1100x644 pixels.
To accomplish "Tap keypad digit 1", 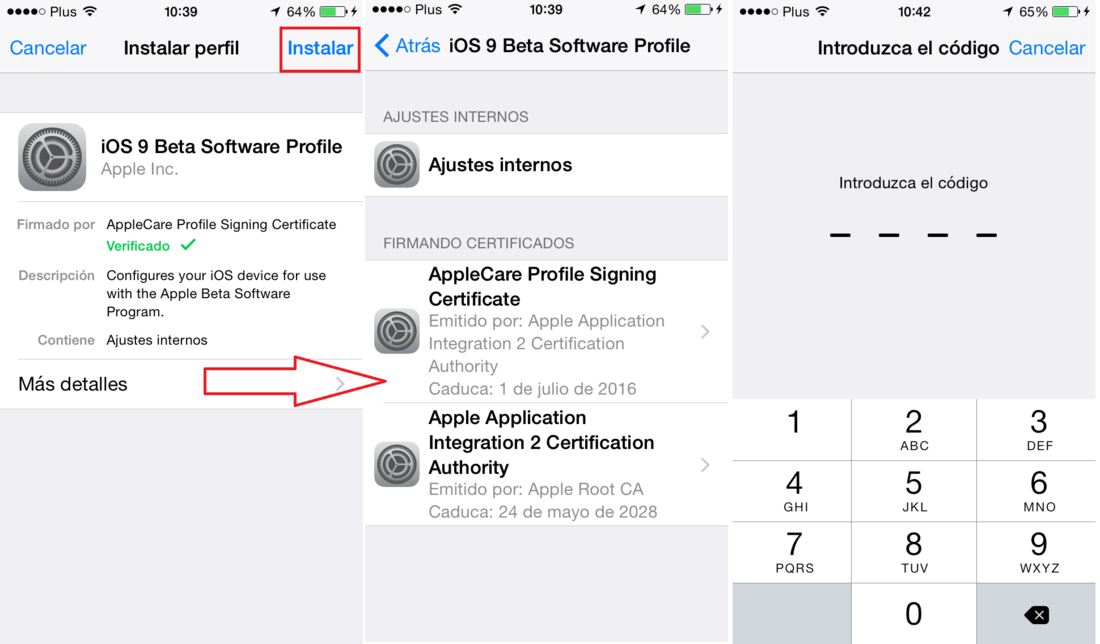I will coord(792,429).
